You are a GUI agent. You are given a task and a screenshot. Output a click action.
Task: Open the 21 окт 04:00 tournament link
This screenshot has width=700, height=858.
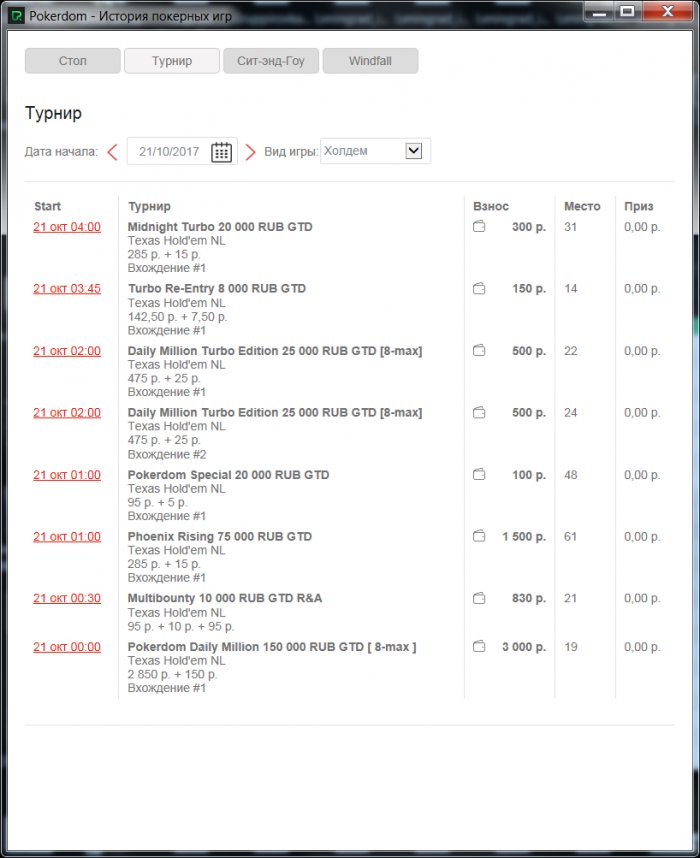67,227
